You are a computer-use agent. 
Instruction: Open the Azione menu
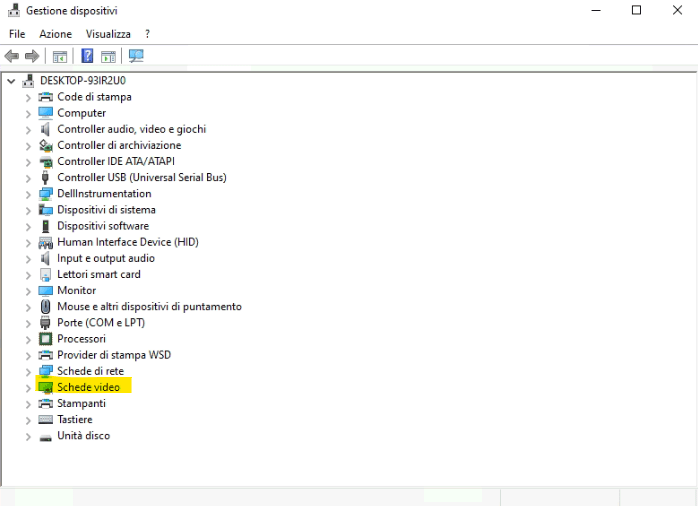(x=55, y=34)
